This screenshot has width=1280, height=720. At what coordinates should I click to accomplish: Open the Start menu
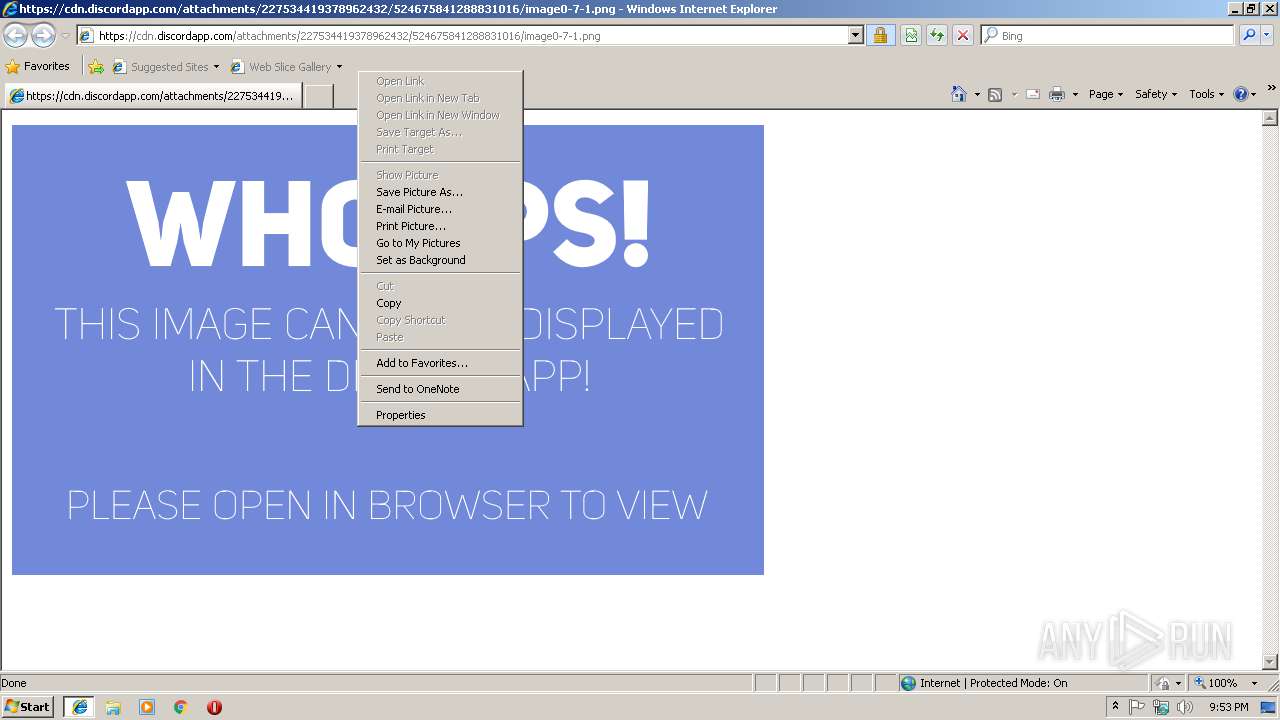click(x=28, y=707)
